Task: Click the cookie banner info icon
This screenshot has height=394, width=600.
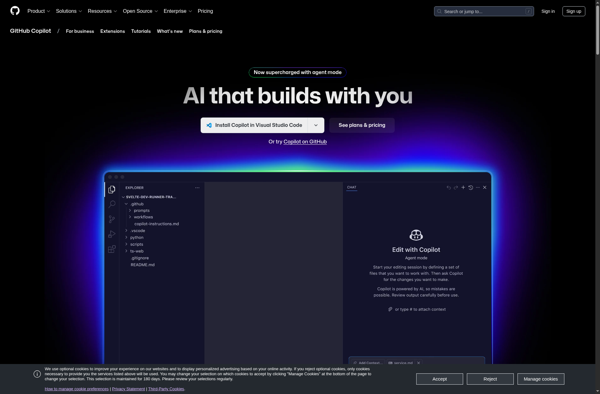Action: (37, 374)
